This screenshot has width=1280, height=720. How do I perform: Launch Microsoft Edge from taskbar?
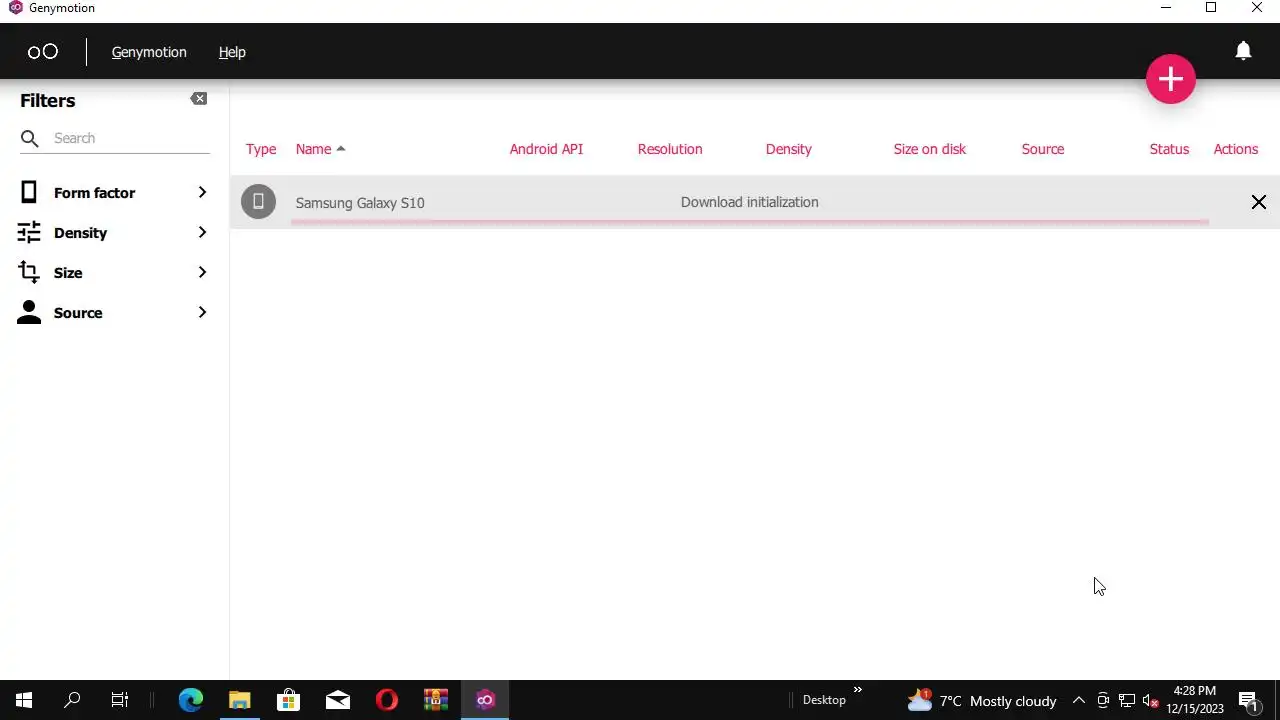click(x=190, y=700)
